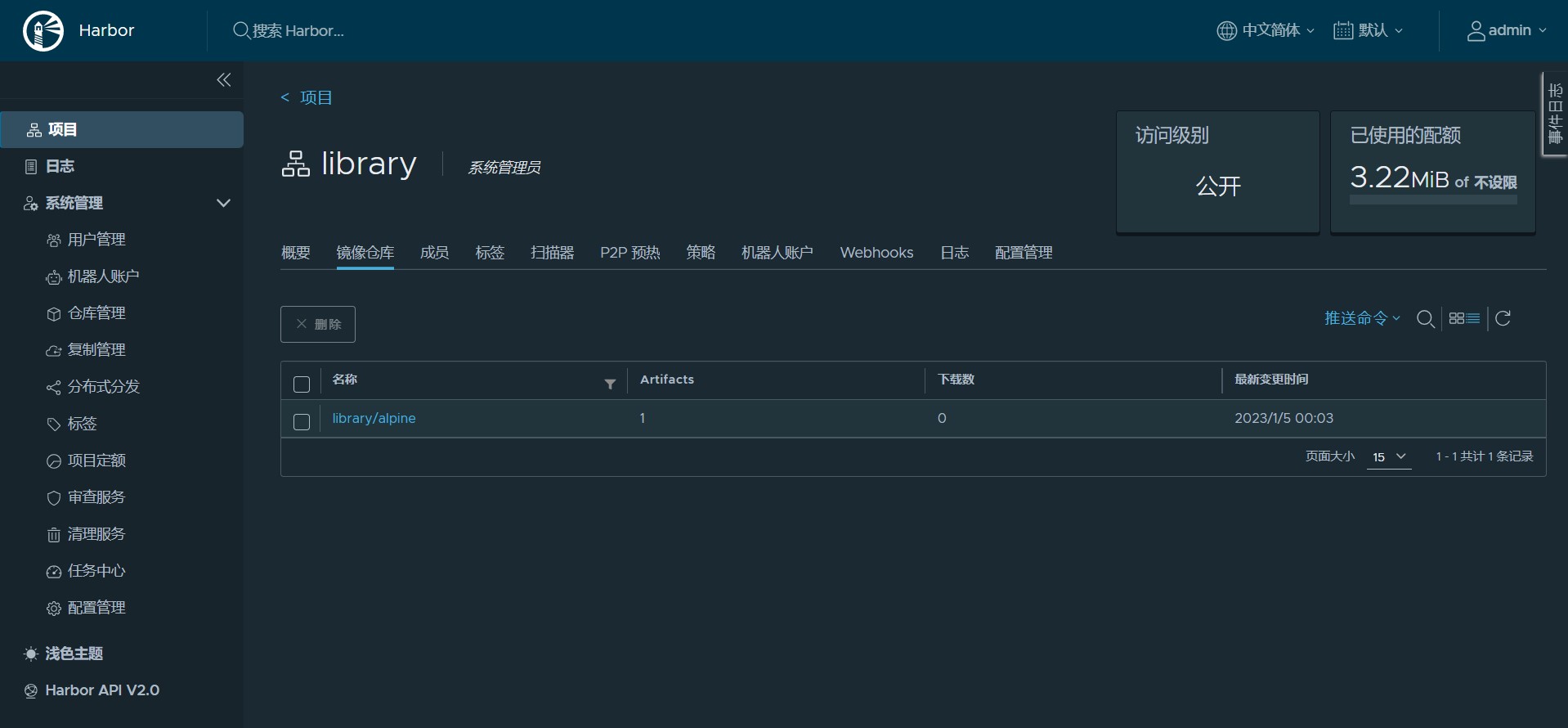Switch to the 概要 tab
The height and width of the screenshot is (728, 1568).
(x=296, y=253)
